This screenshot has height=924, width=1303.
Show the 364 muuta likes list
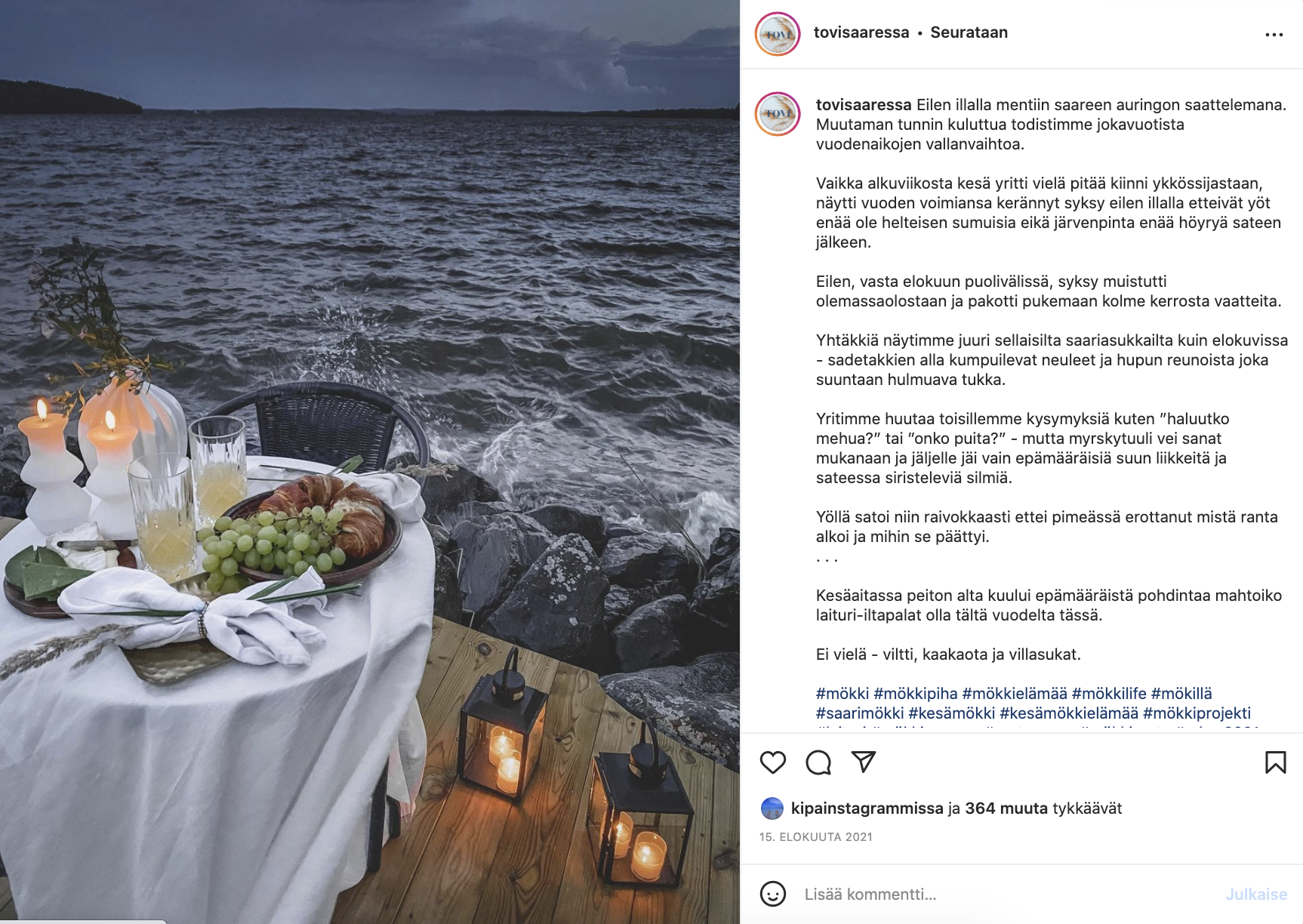1006,808
